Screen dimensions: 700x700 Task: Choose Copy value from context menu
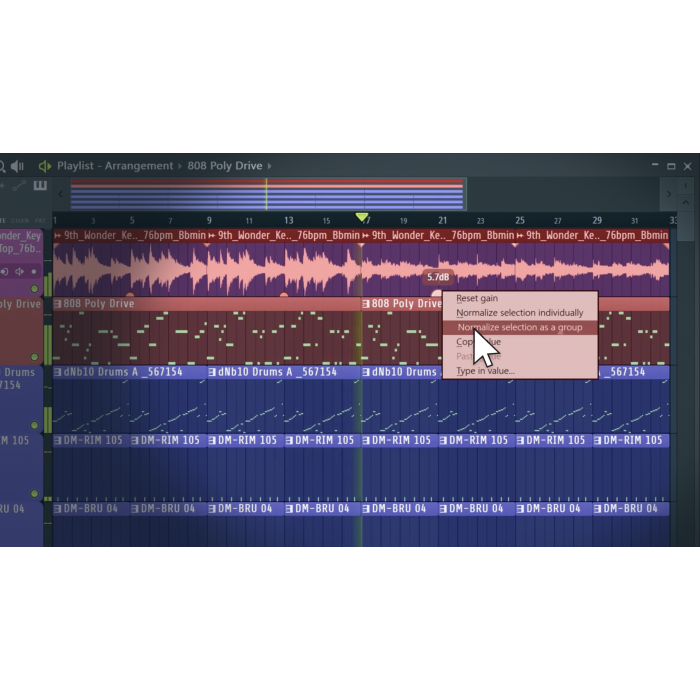[x=479, y=342]
